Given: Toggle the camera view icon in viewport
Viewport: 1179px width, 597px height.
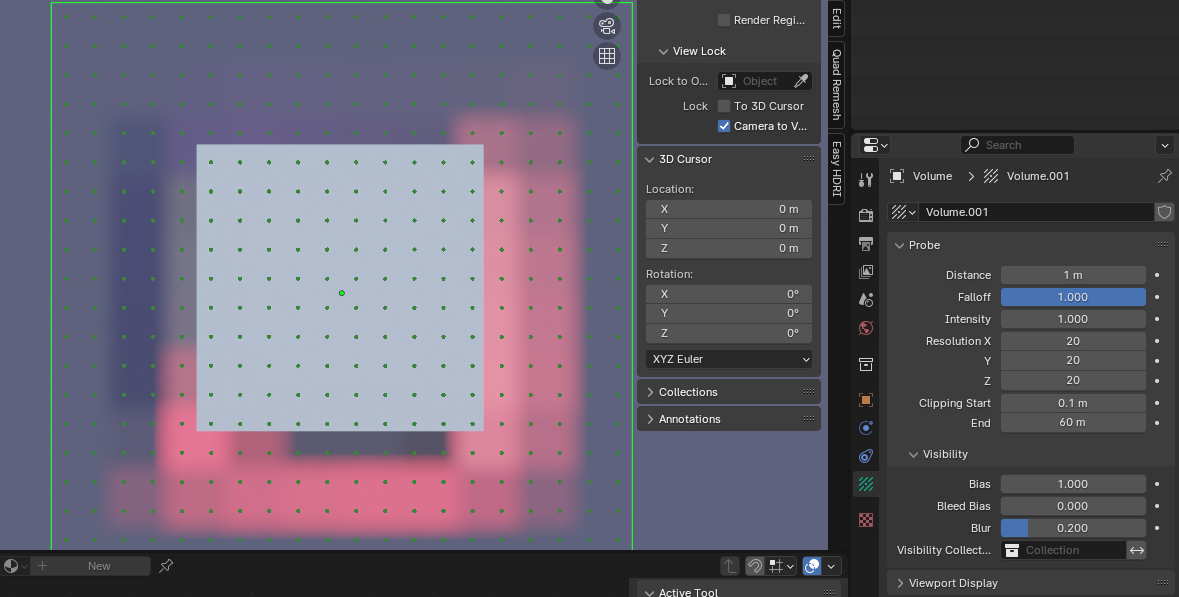Looking at the screenshot, I should tap(607, 26).
